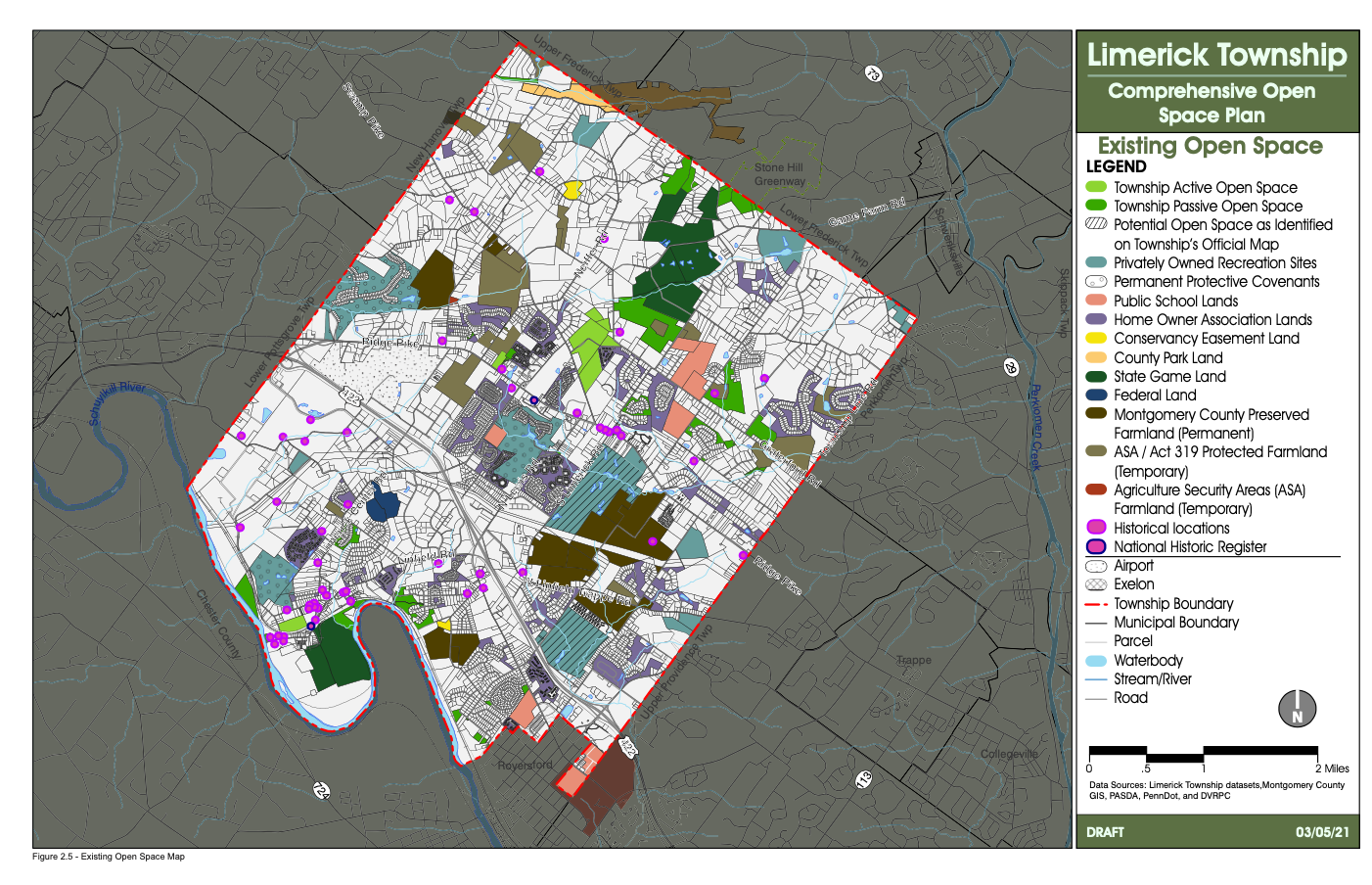
Task: Expand the Permanent Protective Covenants legend item
Action: click(x=1096, y=282)
